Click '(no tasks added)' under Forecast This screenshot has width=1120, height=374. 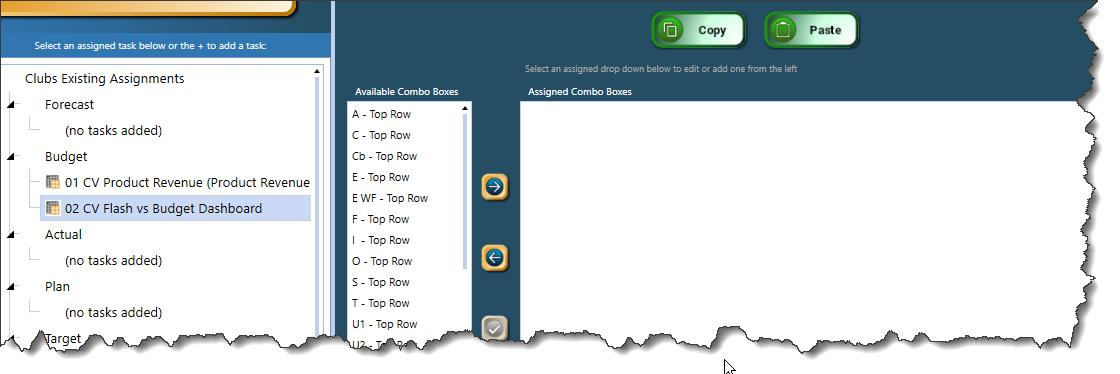pos(113,131)
